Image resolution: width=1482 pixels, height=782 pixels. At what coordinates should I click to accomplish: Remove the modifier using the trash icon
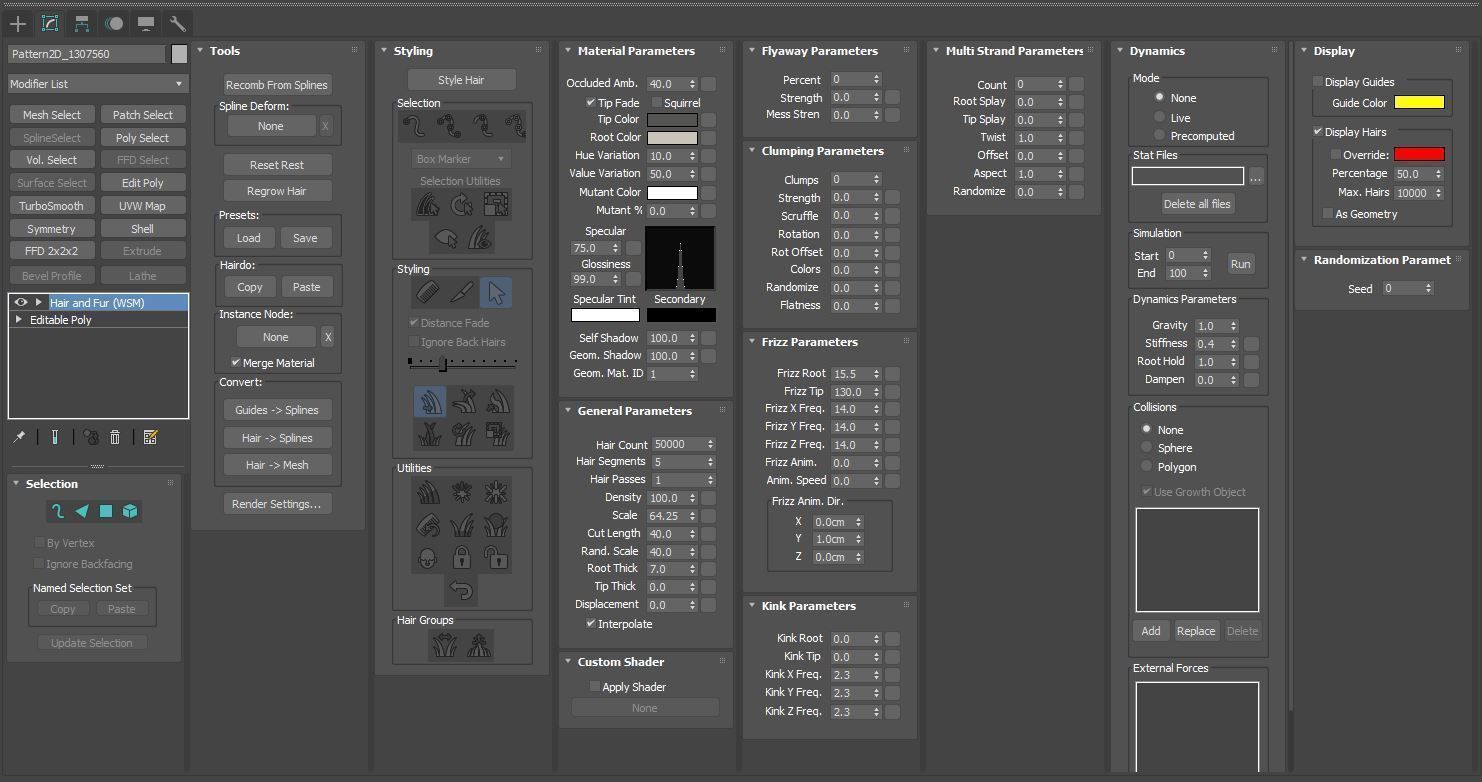115,437
